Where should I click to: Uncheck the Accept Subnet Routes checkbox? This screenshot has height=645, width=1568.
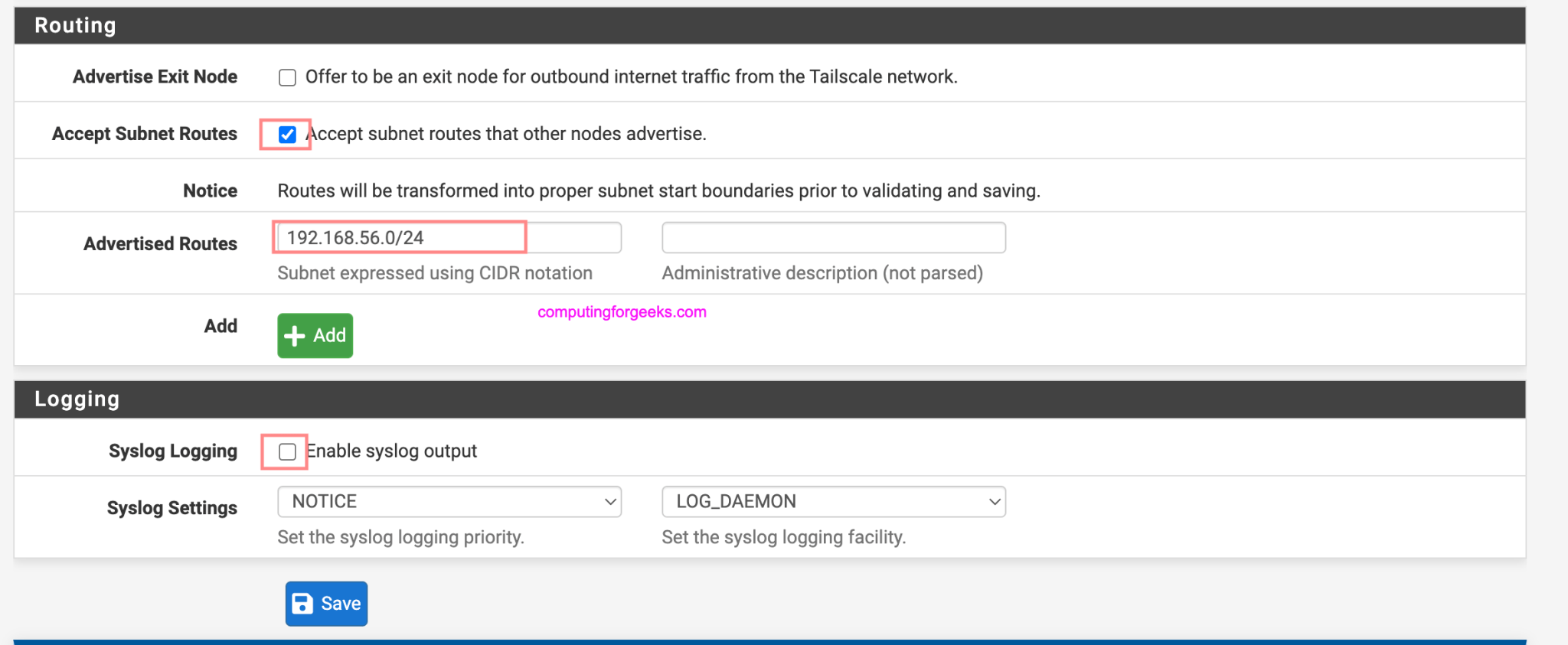[x=287, y=135]
